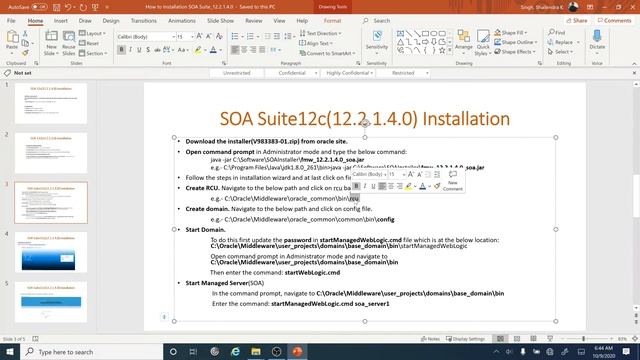The width and height of the screenshot is (640, 360).
Task: Switch to Slide Sorter view icon
Action: coord(517,339)
